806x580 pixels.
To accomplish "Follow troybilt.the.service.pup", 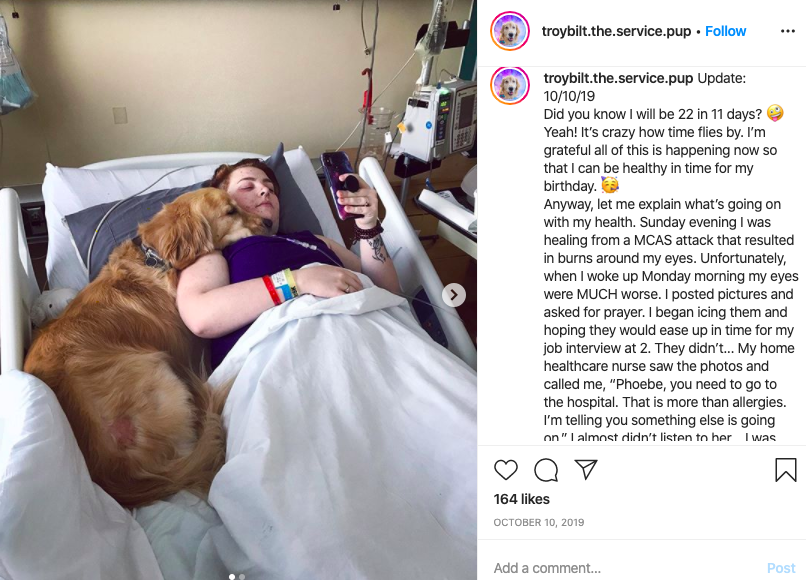I will (x=725, y=31).
